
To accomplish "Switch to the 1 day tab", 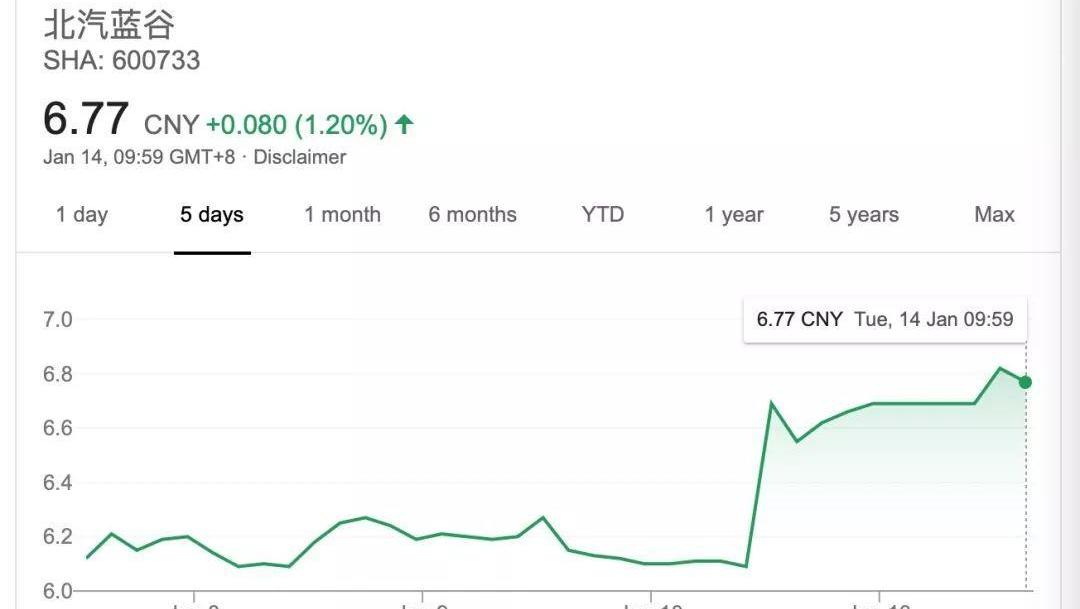I will [x=82, y=214].
